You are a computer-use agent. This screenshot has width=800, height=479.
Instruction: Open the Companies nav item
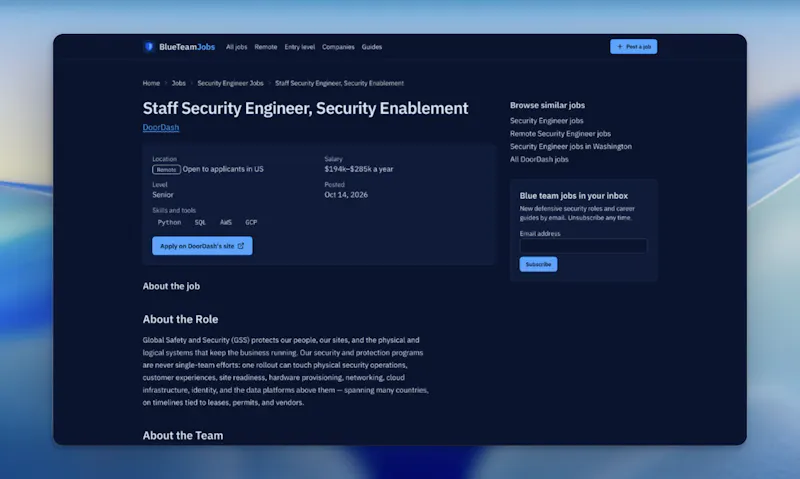click(x=338, y=46)
